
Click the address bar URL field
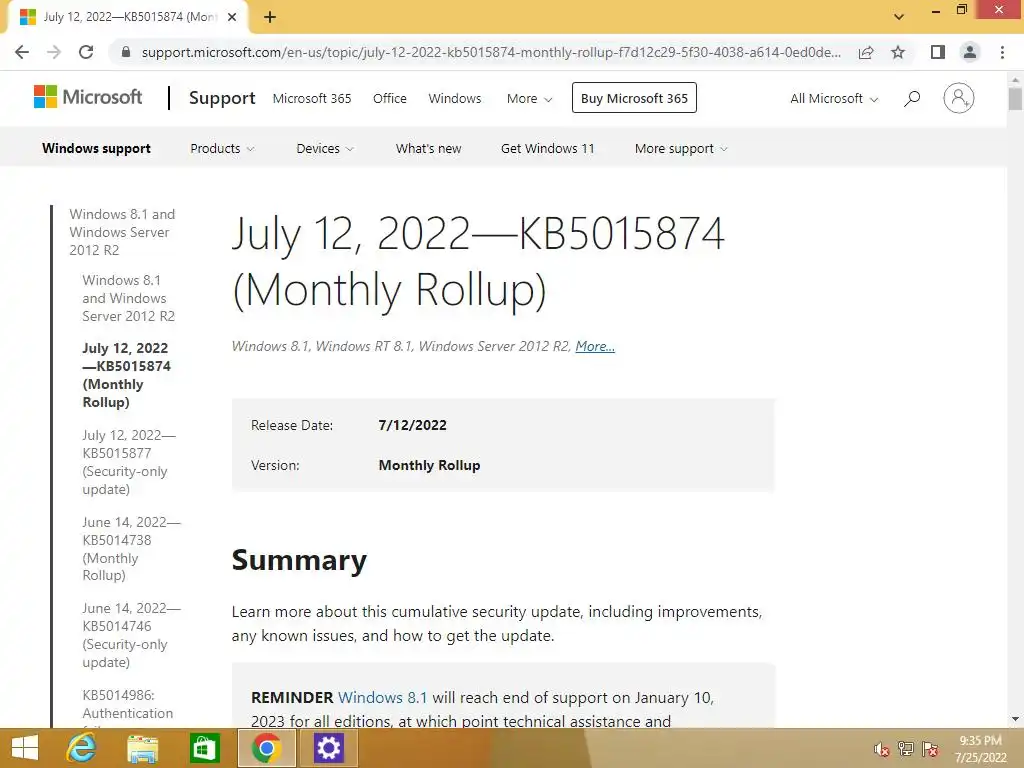pos(491,52)
